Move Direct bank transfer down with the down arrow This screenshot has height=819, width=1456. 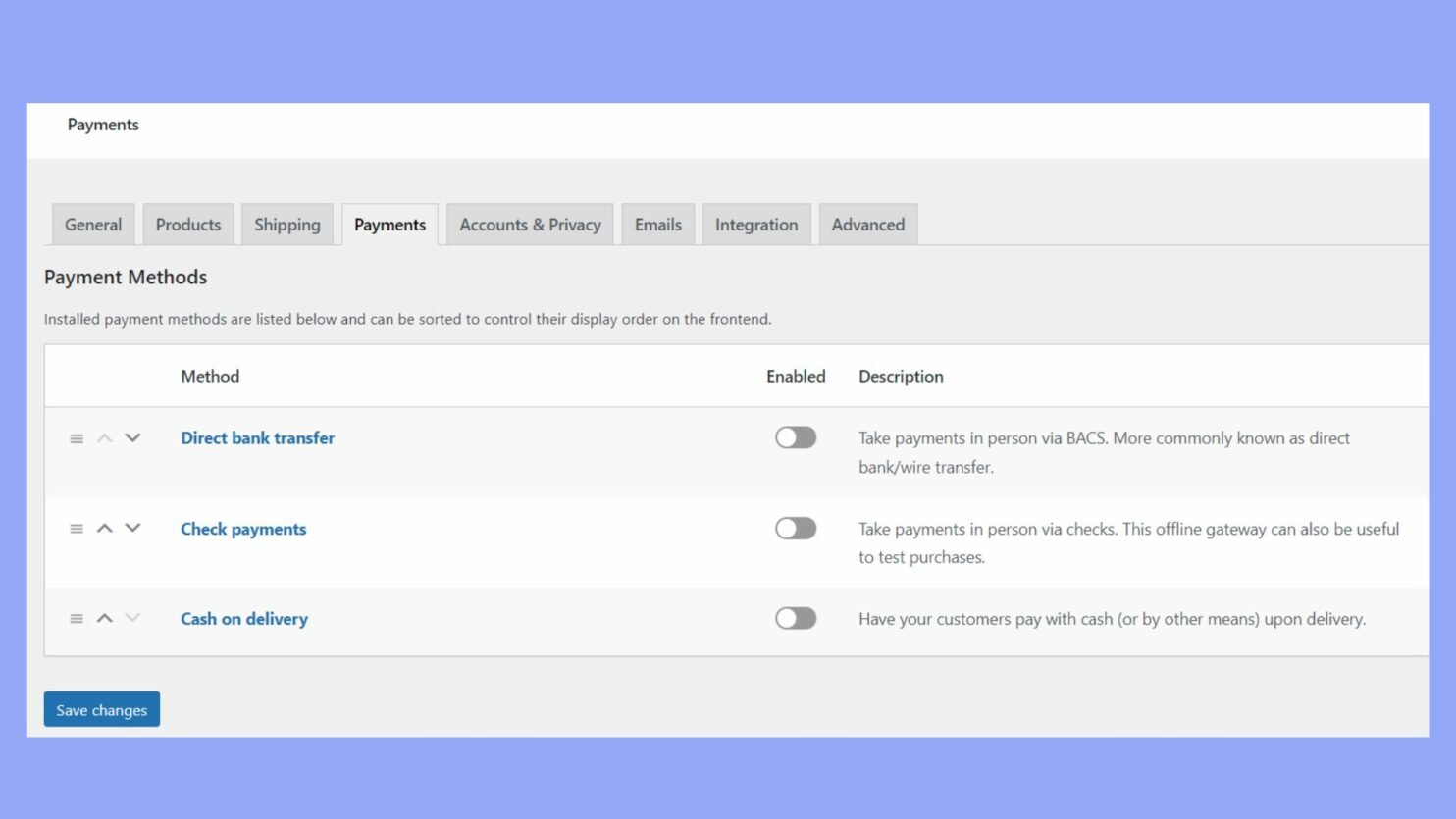point(133,438)
